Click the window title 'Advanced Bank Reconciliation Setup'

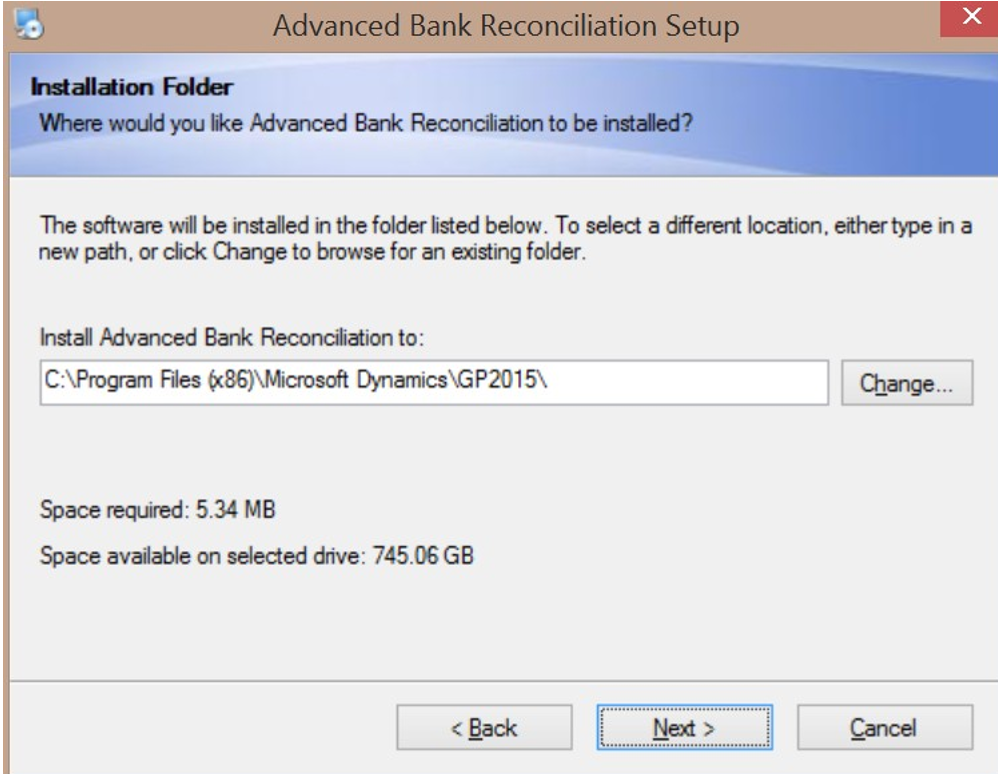[506, 25]
